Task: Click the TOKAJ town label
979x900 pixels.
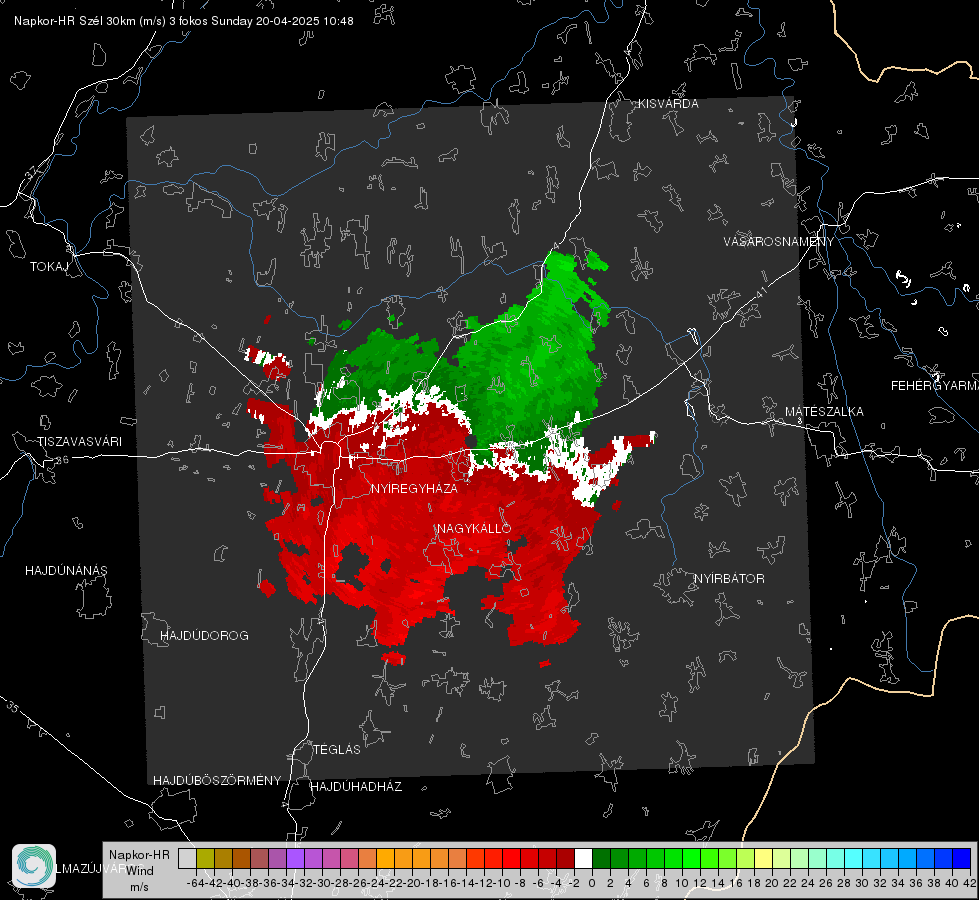Action: [49, 267]
